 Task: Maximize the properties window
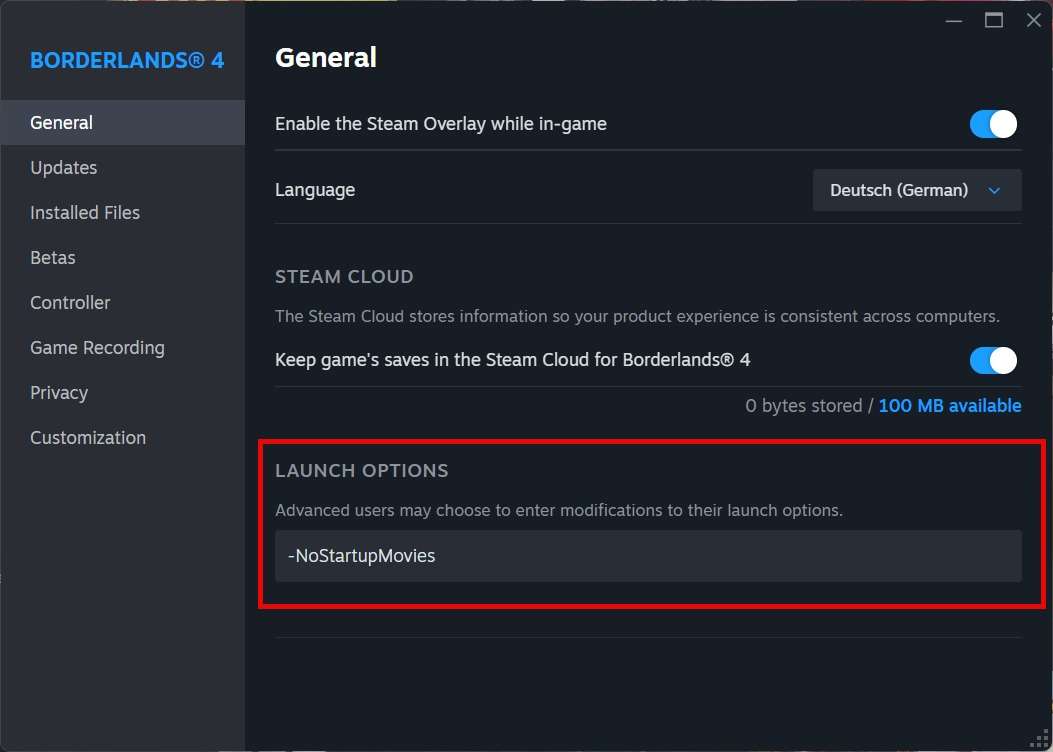(x=994, y=21)
